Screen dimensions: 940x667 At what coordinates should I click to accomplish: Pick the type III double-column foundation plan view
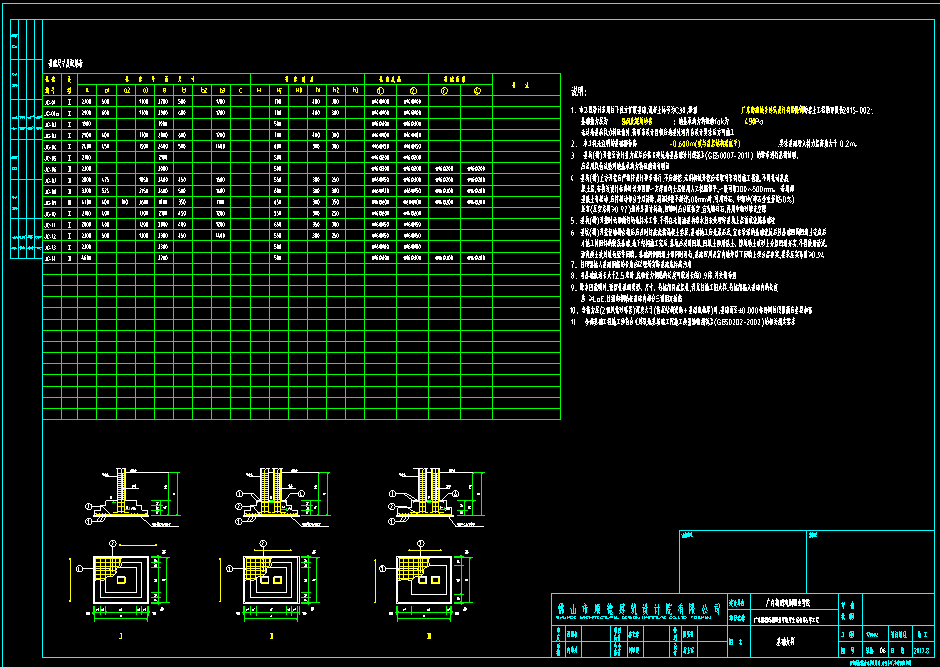(x=426, y=580)
